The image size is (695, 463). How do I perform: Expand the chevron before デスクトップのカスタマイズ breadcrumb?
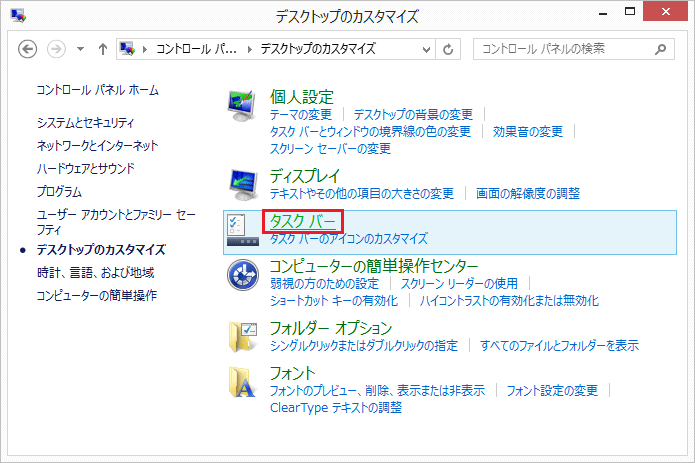(250, 49)
